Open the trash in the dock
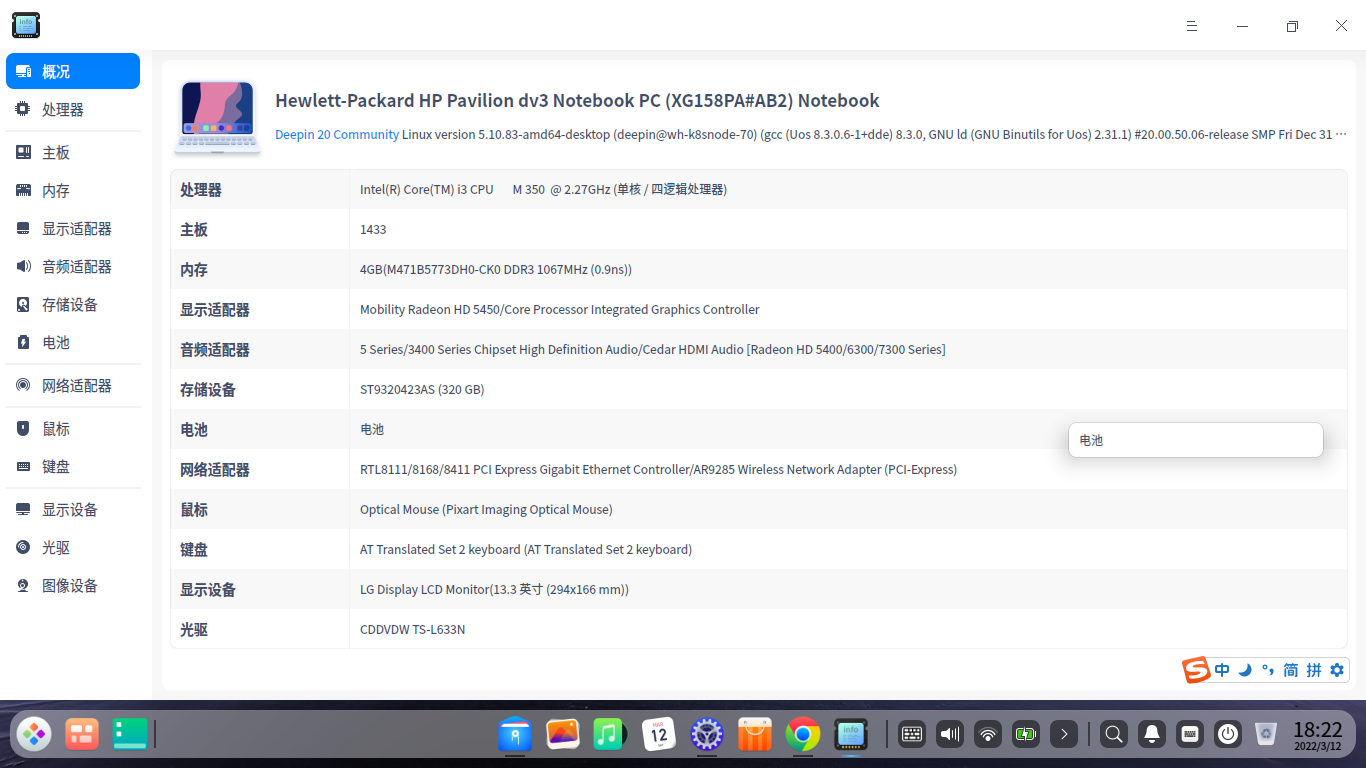The width and height of the screenshot is (1366, 768). [x=1266, y=735]
